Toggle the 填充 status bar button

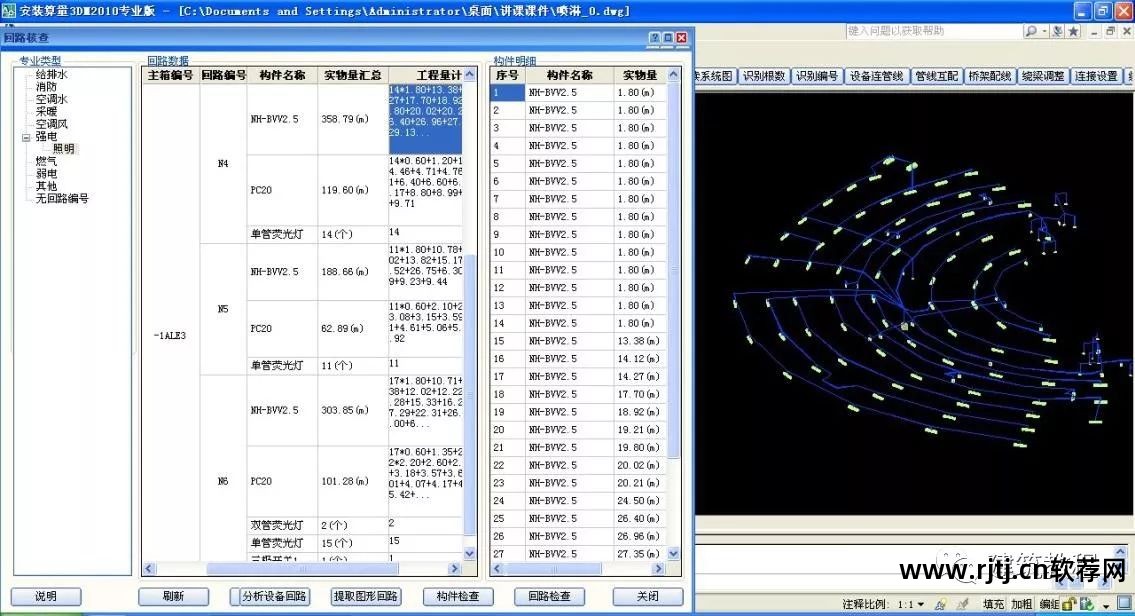pyautogui.click(x=993, y=604)
